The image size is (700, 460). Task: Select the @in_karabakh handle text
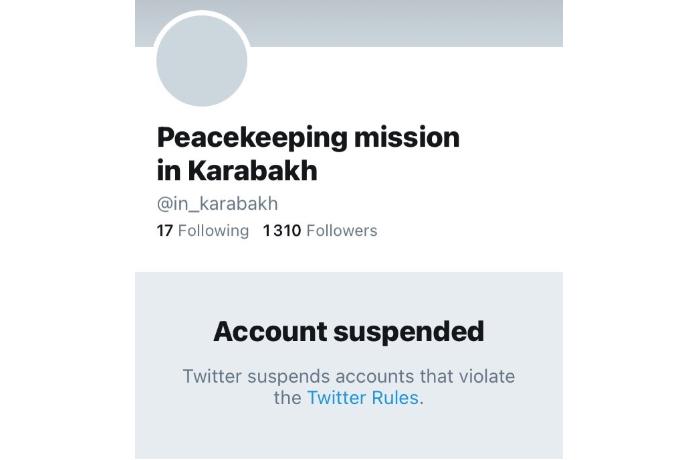217,204
